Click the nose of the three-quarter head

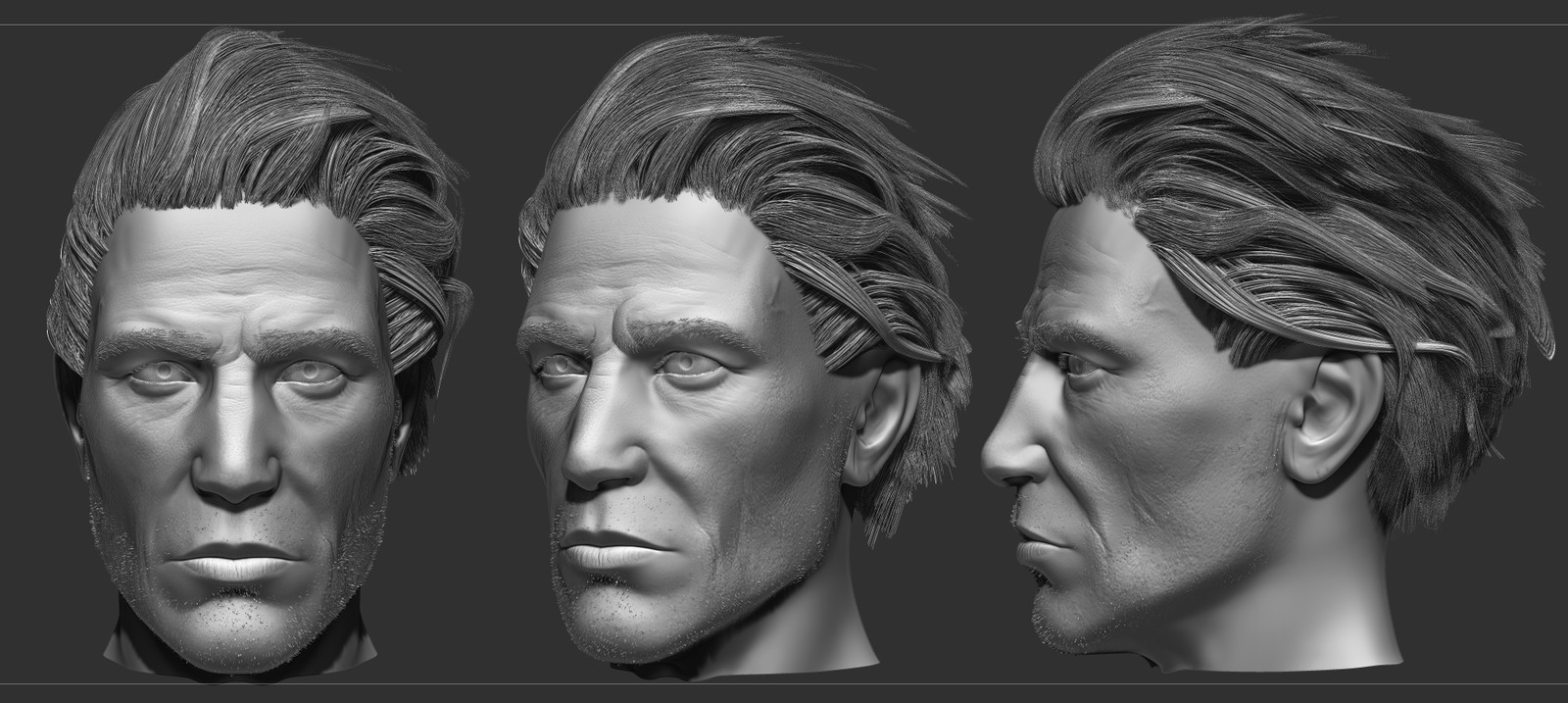click(x=600, y=441)
